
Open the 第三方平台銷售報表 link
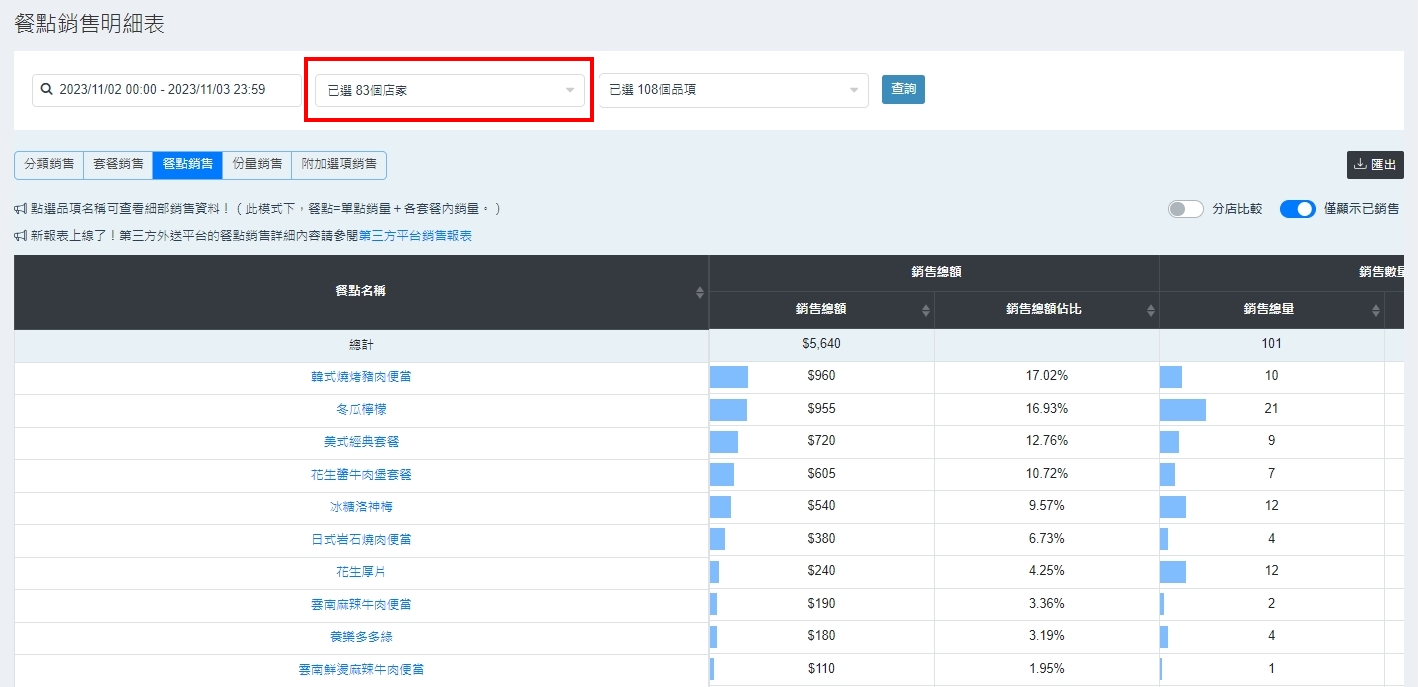[415, 236]
